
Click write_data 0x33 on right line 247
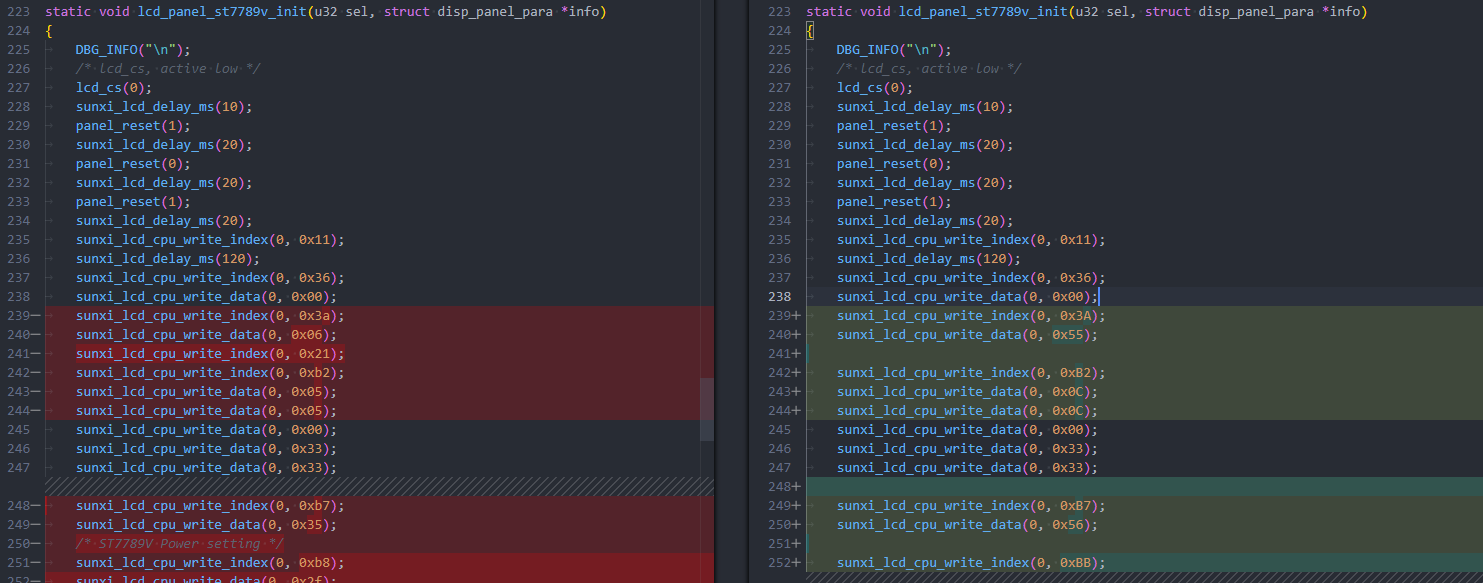968,468
